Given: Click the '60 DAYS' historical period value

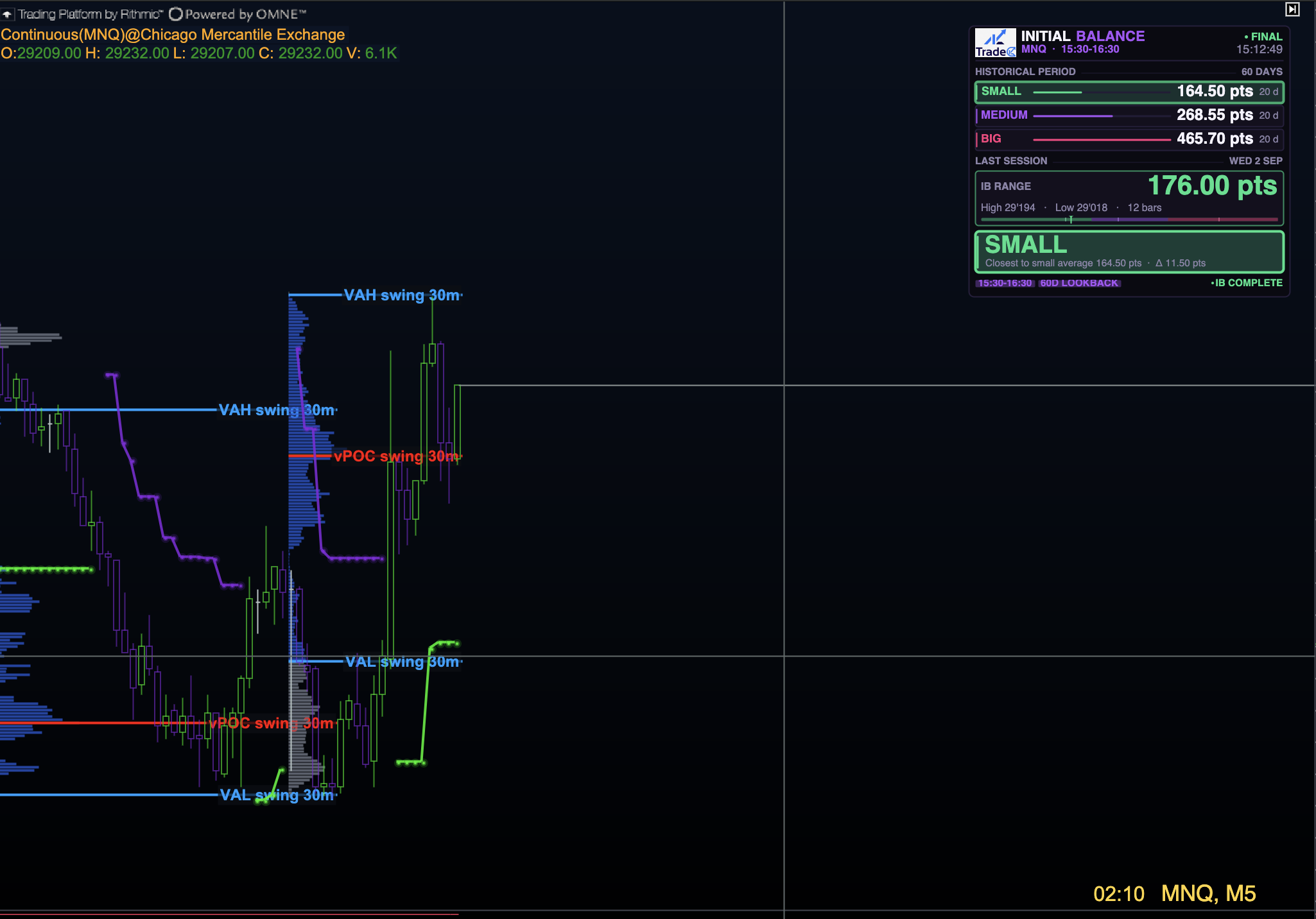Looking at the screenshot, I should [1261, 72].
